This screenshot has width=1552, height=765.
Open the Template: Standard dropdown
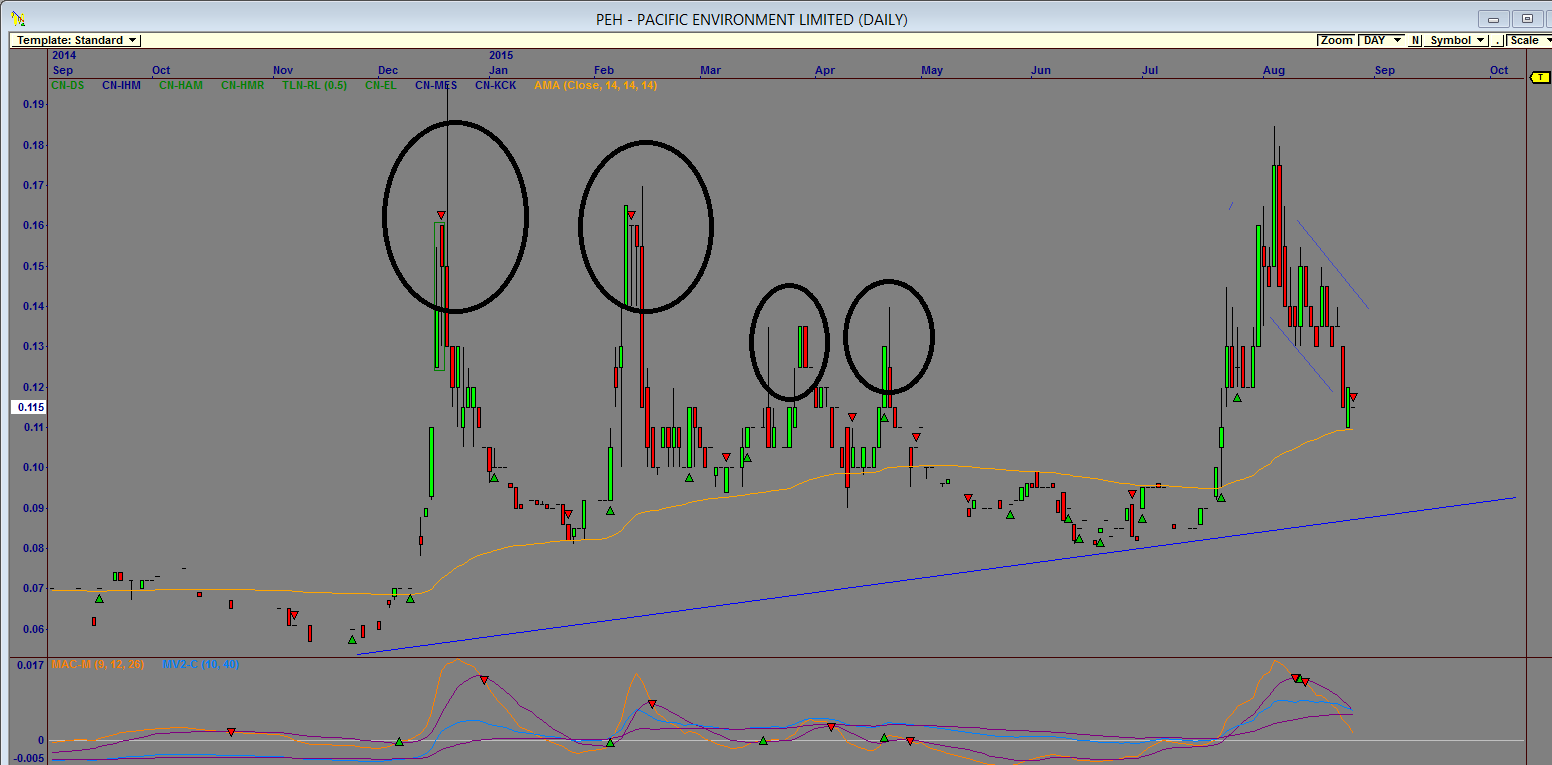(76, 40)
